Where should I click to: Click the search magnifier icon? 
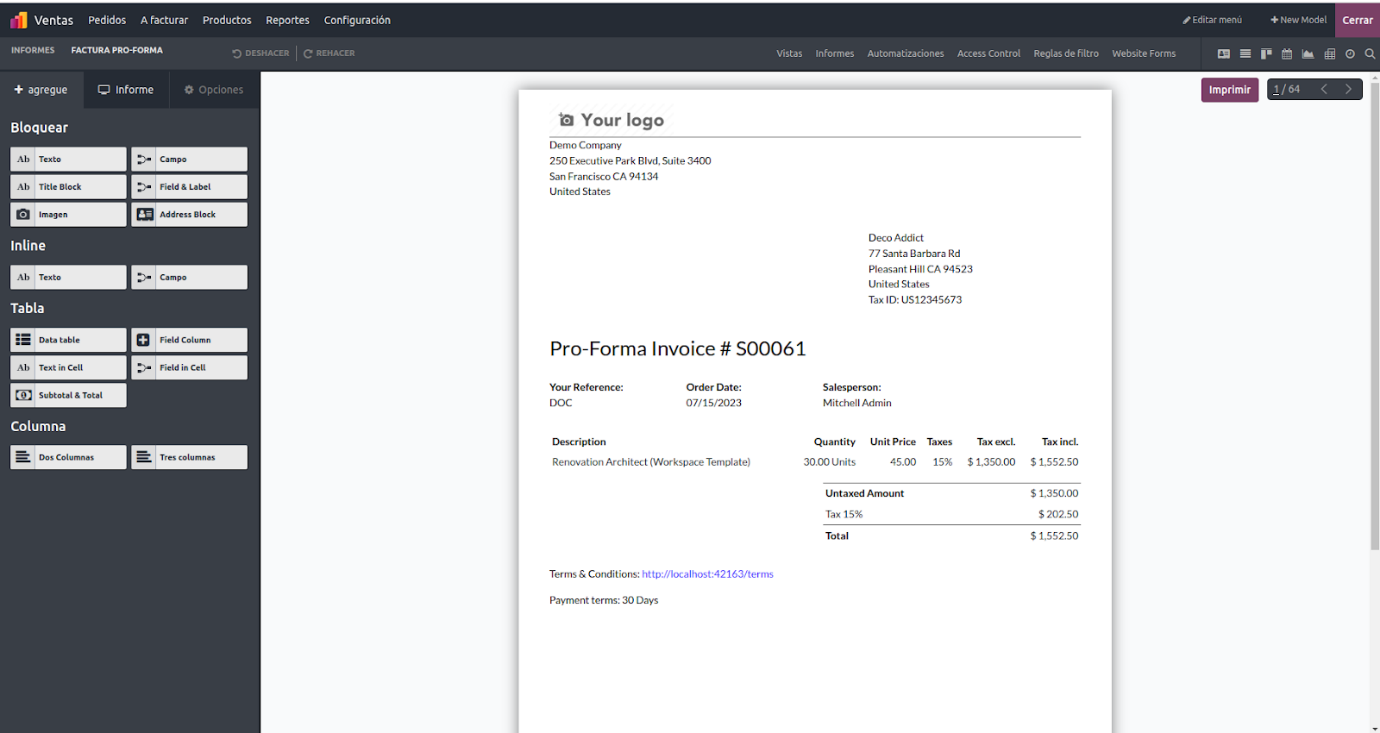tap(1370, 54)
